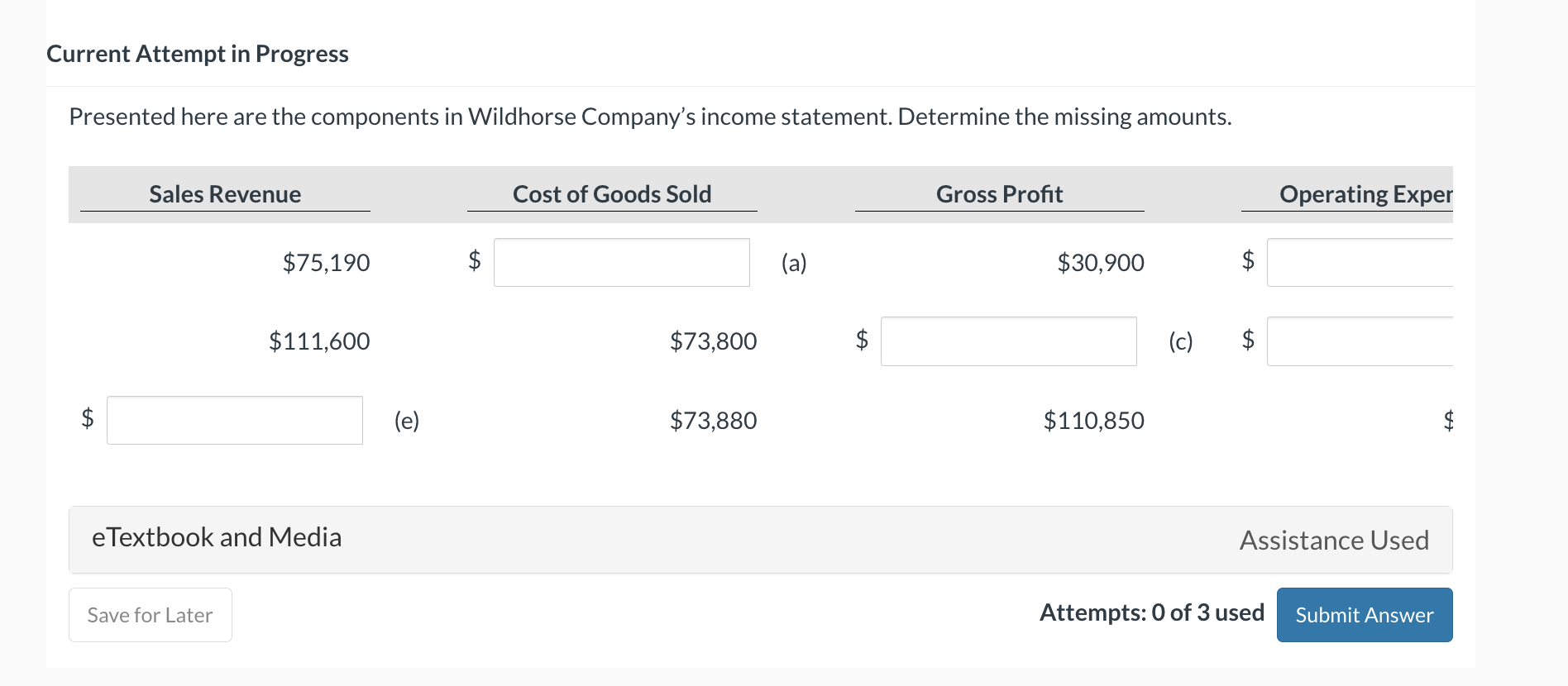Click the Attempts: 0 of 3 used text
The width and height of the screenshot is (1568, 686).
coord(1152,612)
